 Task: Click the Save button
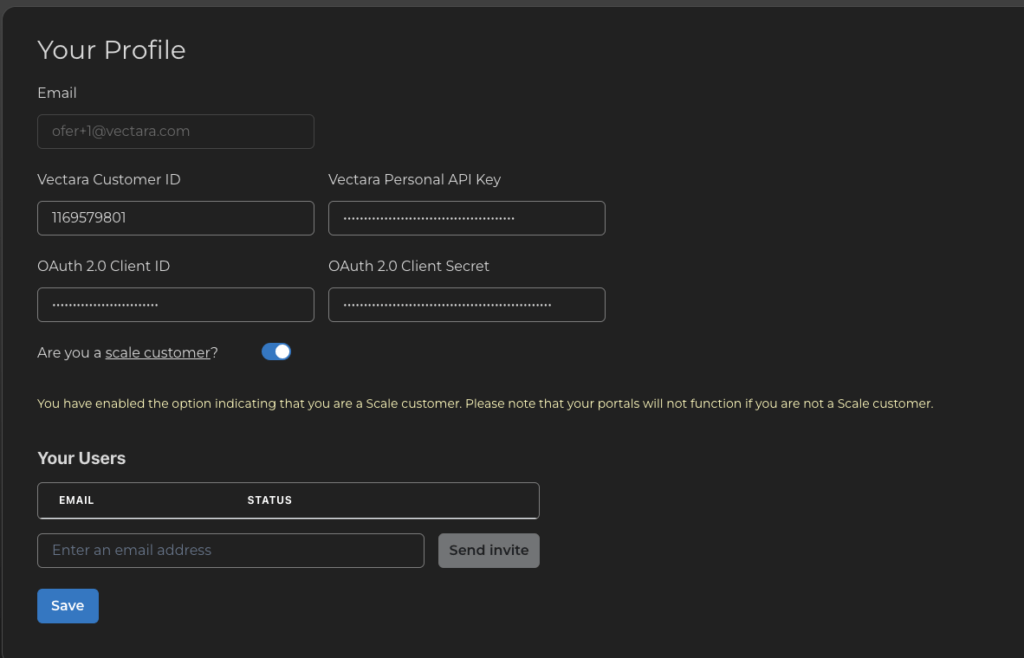click(x=68, y=606)
